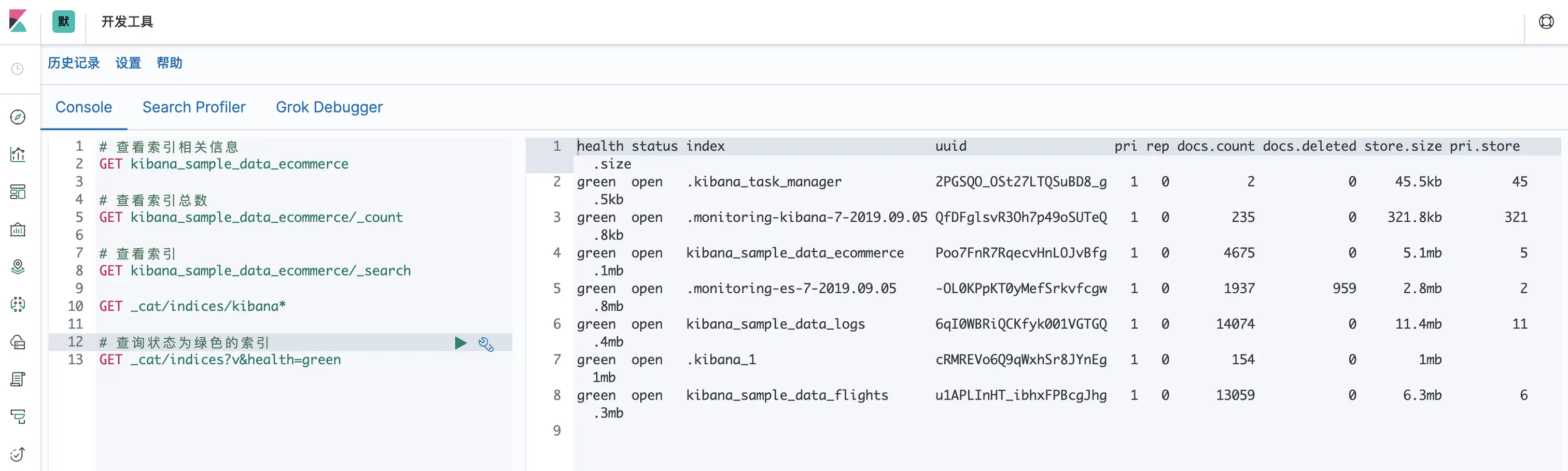Switch to the Grok Debugger tab
Viewport: 1568px width, 471px height.
pos(329,107)
